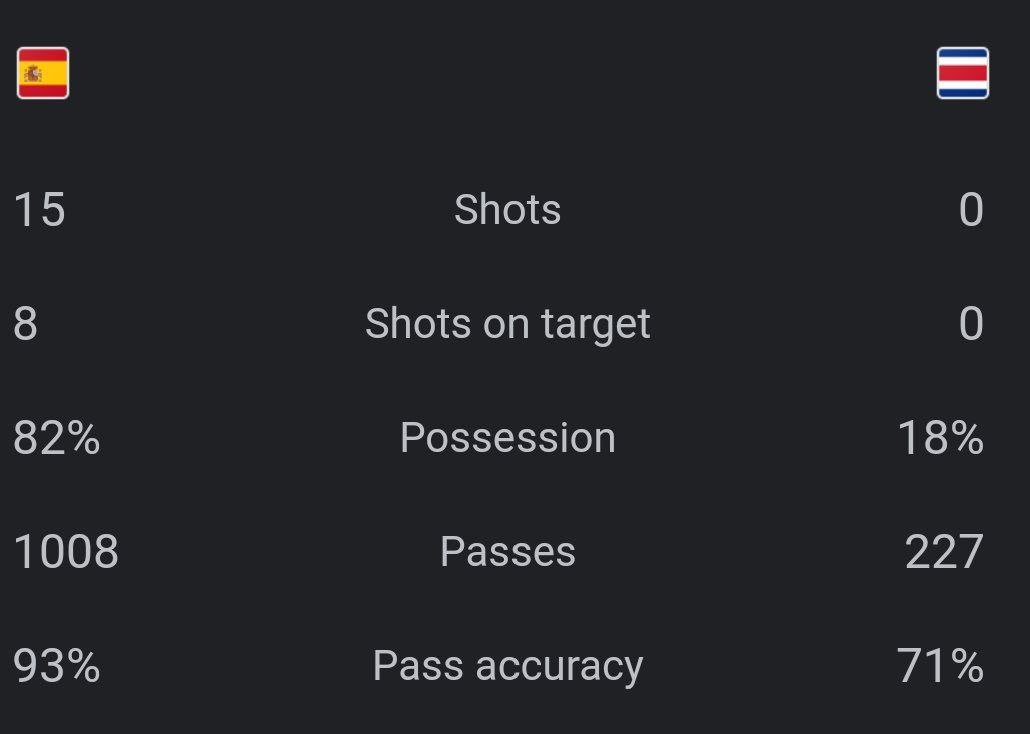Click Spain's 1008 passes number
Screen dimensions: 1030x734
(x=66, y=552)
